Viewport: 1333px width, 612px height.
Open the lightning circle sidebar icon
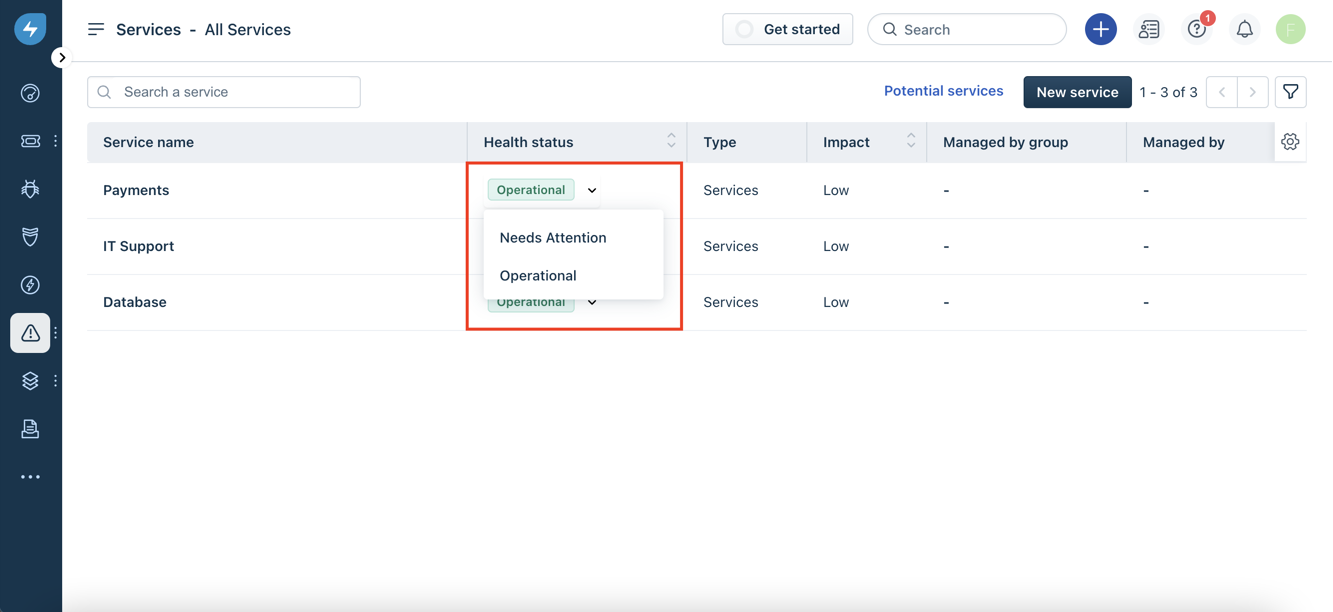[x=30, y=285]
